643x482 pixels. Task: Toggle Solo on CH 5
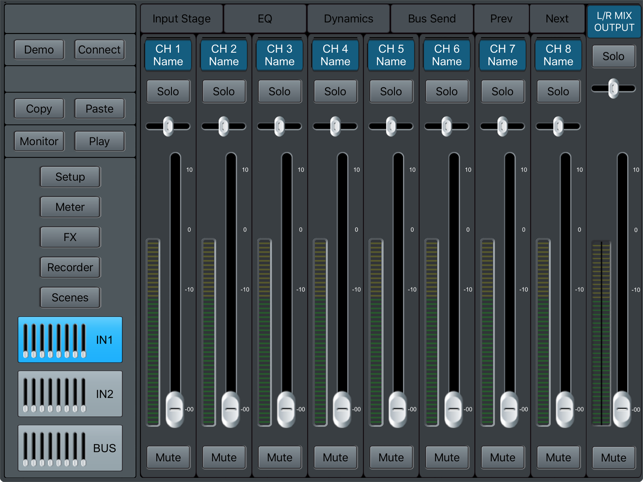391,91
